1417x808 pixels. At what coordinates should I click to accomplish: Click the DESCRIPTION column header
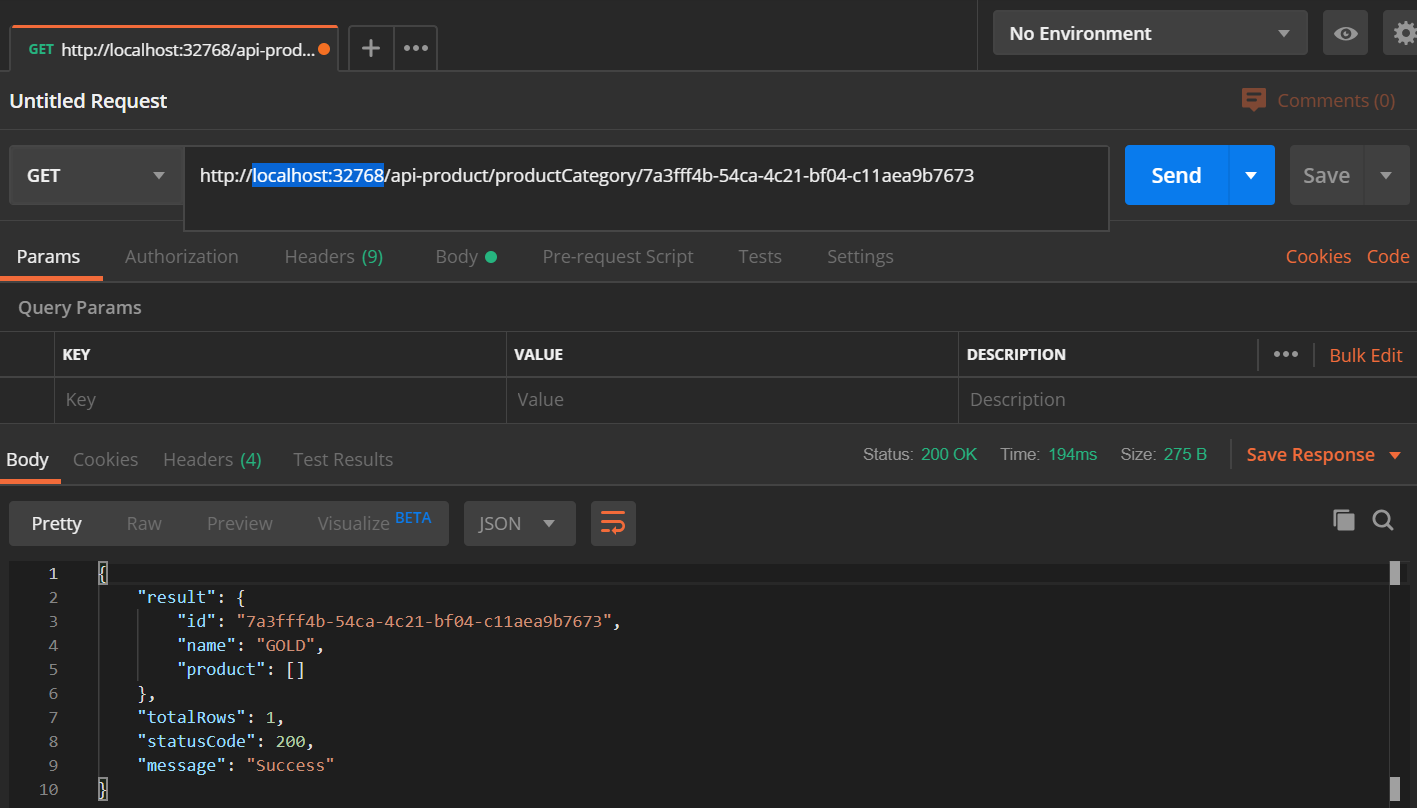(1016, 355)
